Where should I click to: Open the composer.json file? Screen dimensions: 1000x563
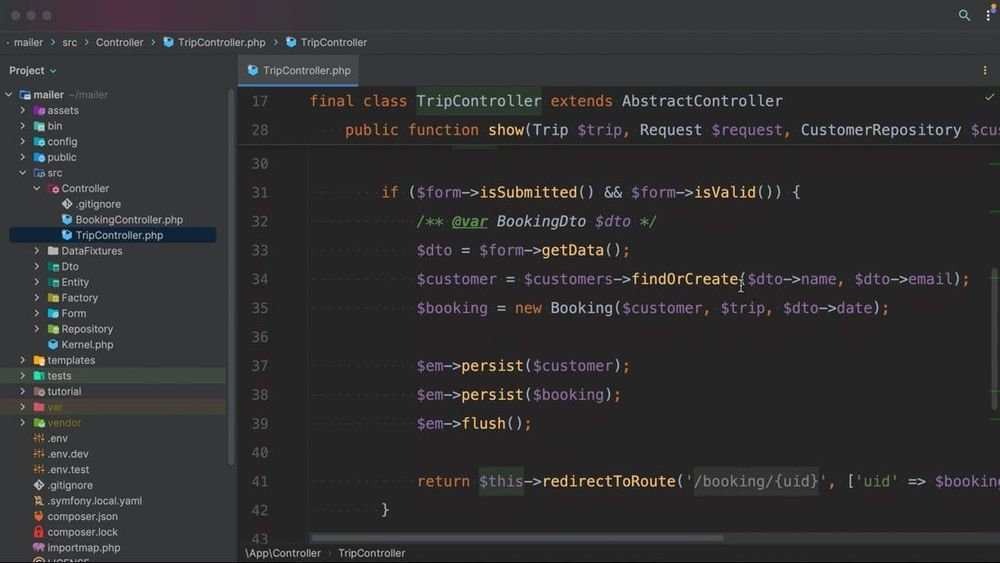coord(82,516)
